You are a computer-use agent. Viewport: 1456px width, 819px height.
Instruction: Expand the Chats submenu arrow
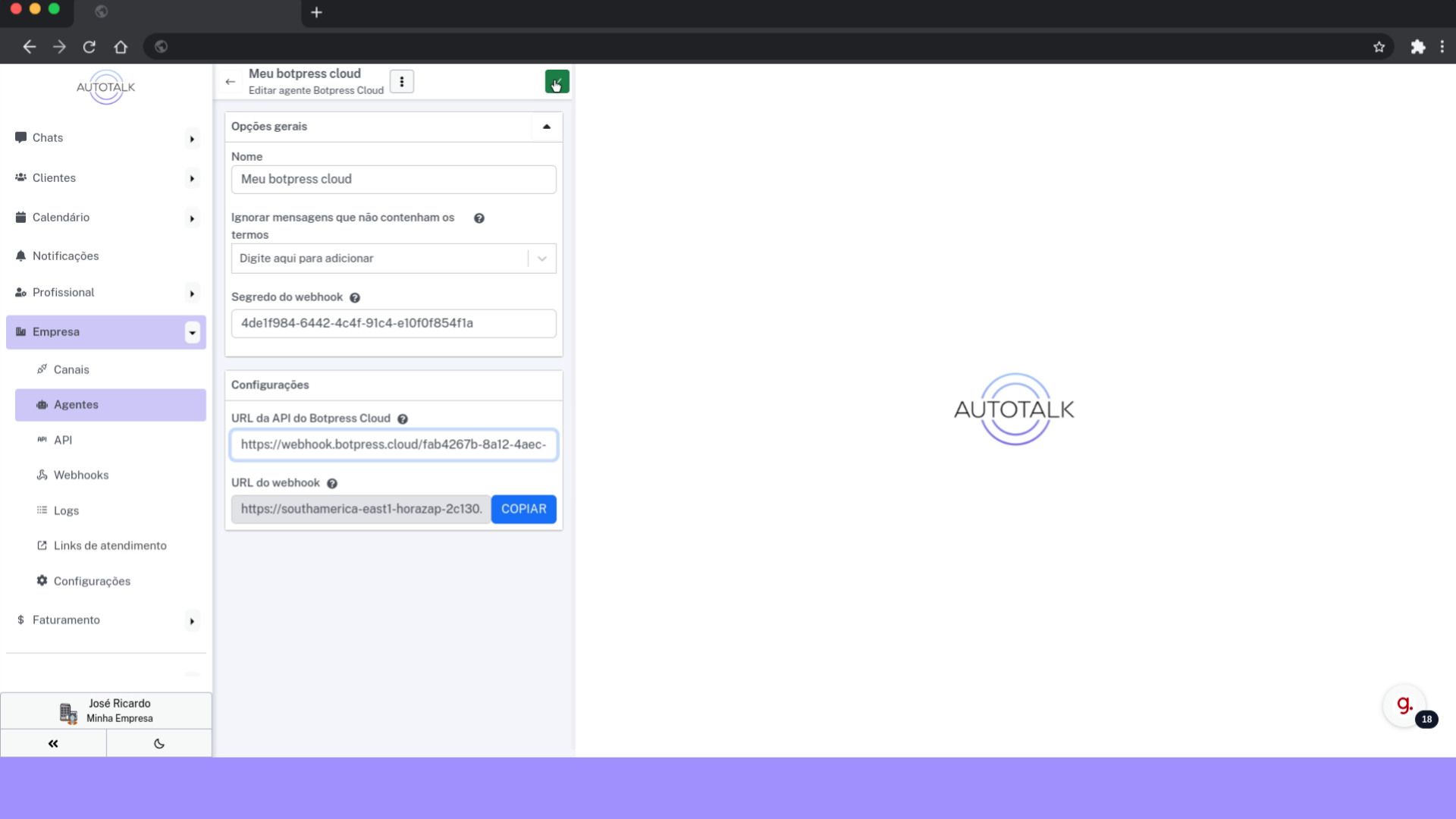coord(193,140)
